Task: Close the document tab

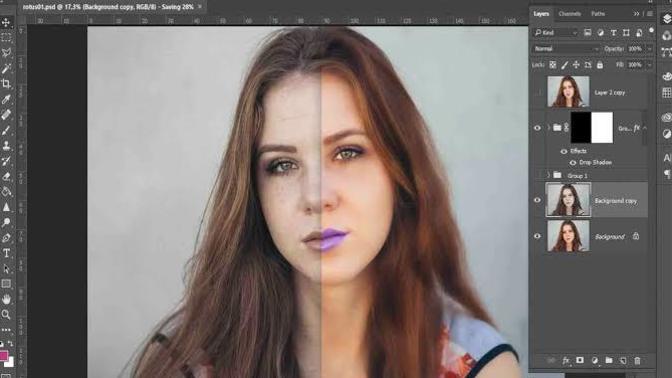Action: [200, 6]
